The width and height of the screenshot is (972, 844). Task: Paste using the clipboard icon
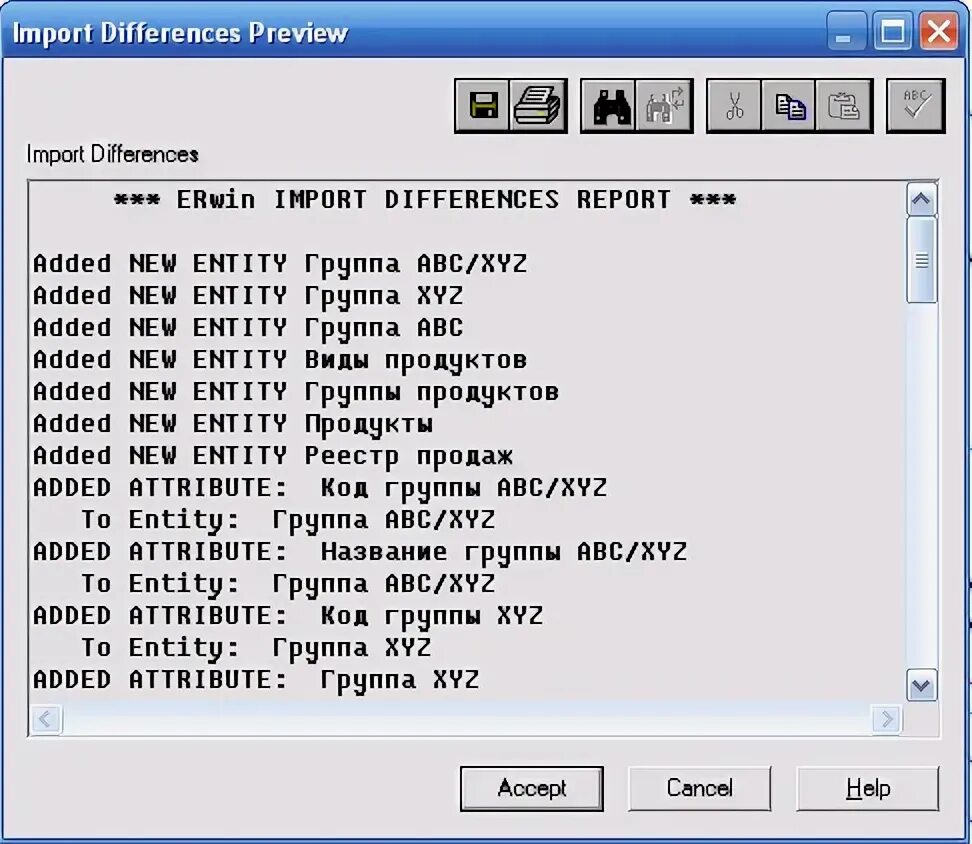(x=844, y=105)
